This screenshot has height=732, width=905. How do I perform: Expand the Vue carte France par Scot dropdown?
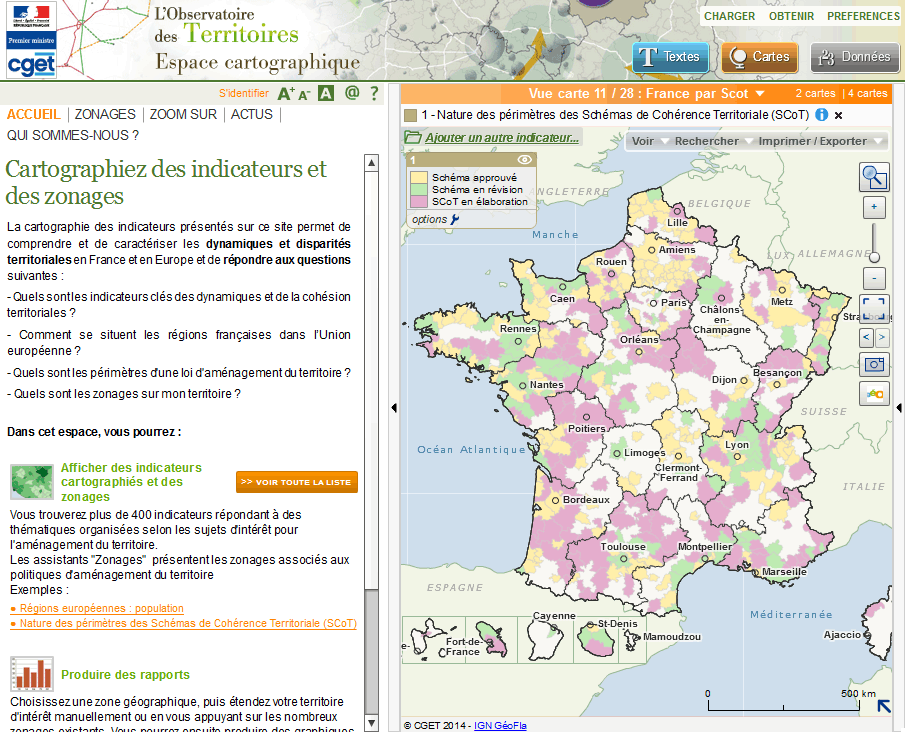[x=760, y=94]
